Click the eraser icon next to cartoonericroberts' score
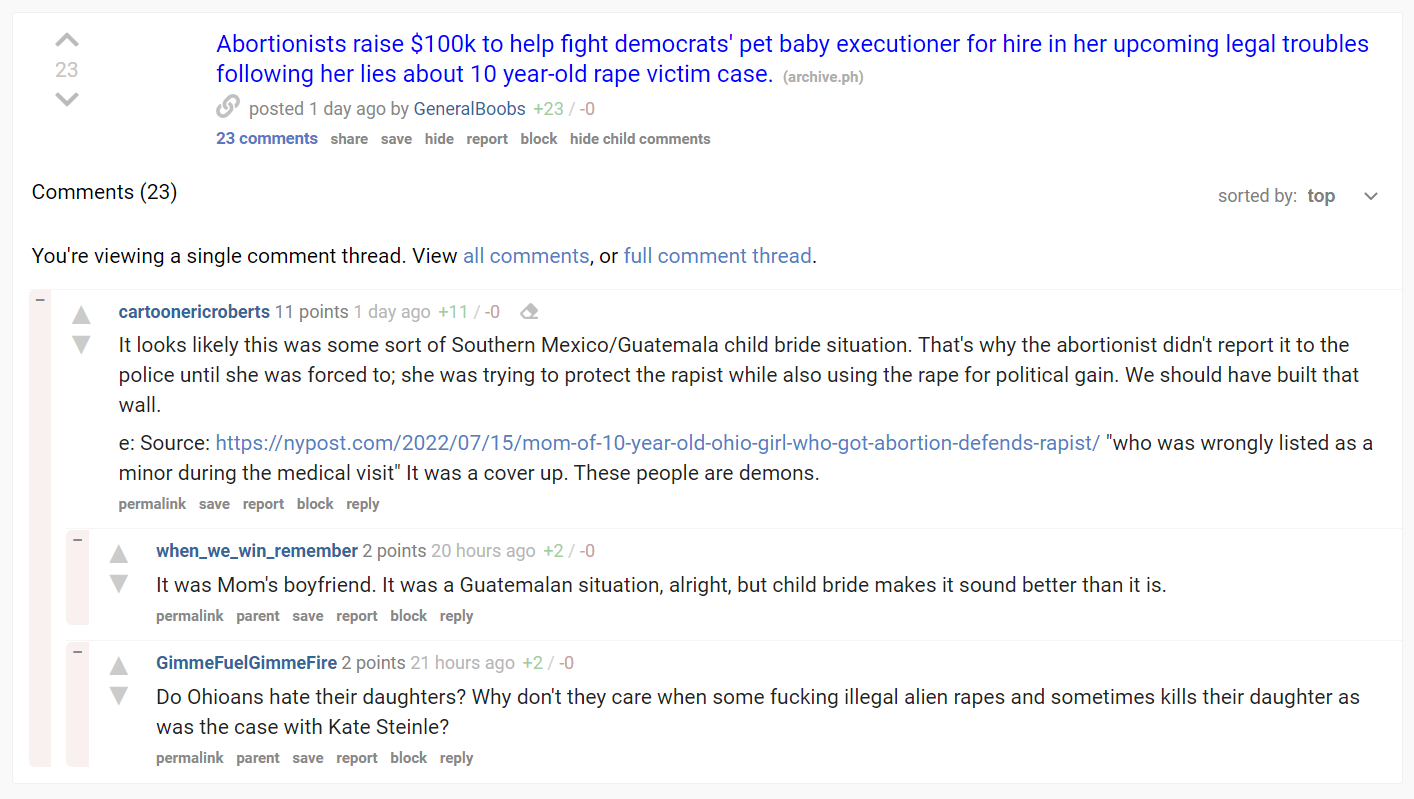Image resolution: width=1414 pixels, height=799 pixels. click(529, 312)
